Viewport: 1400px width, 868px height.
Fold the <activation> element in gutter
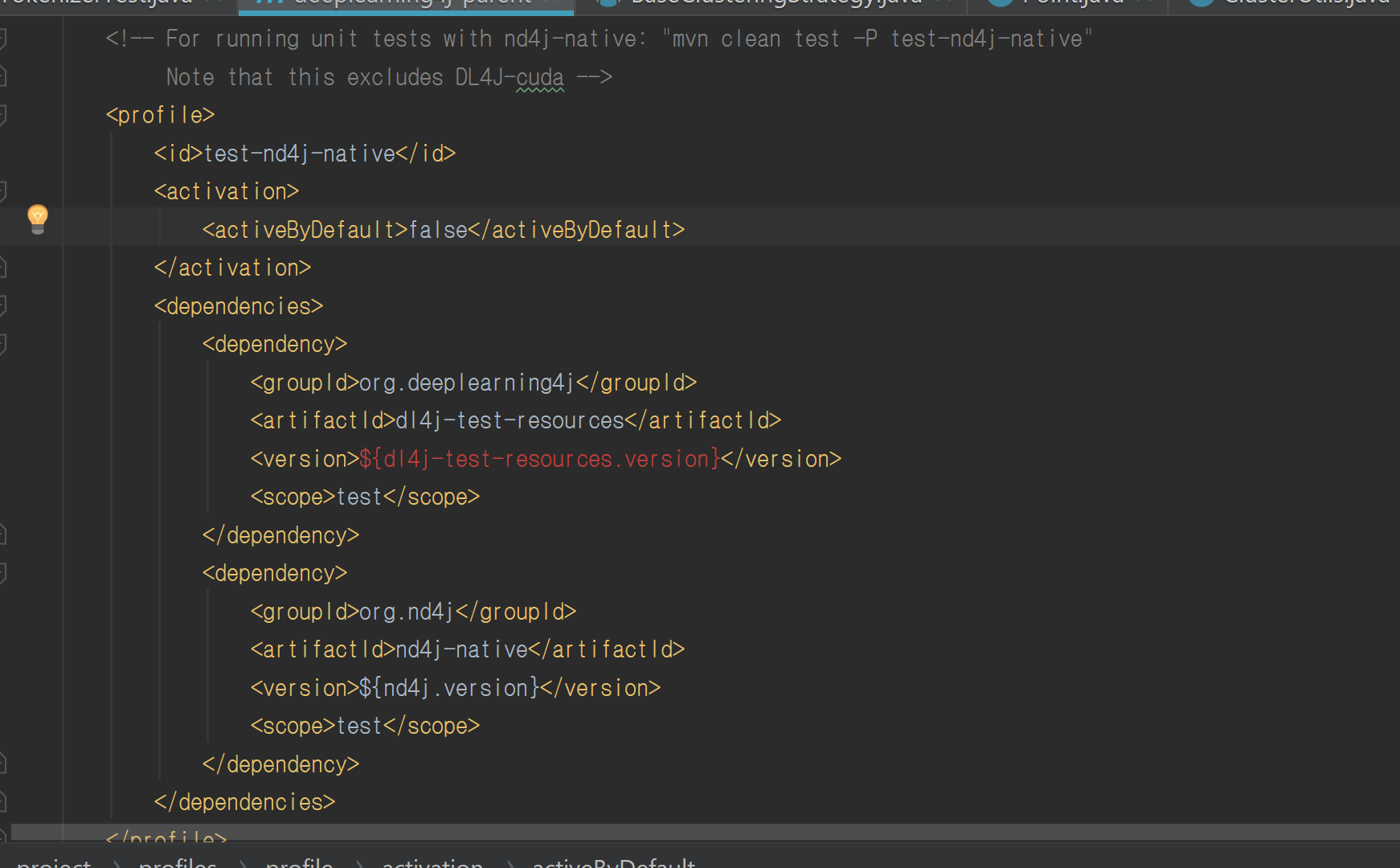tap(2, 191)
